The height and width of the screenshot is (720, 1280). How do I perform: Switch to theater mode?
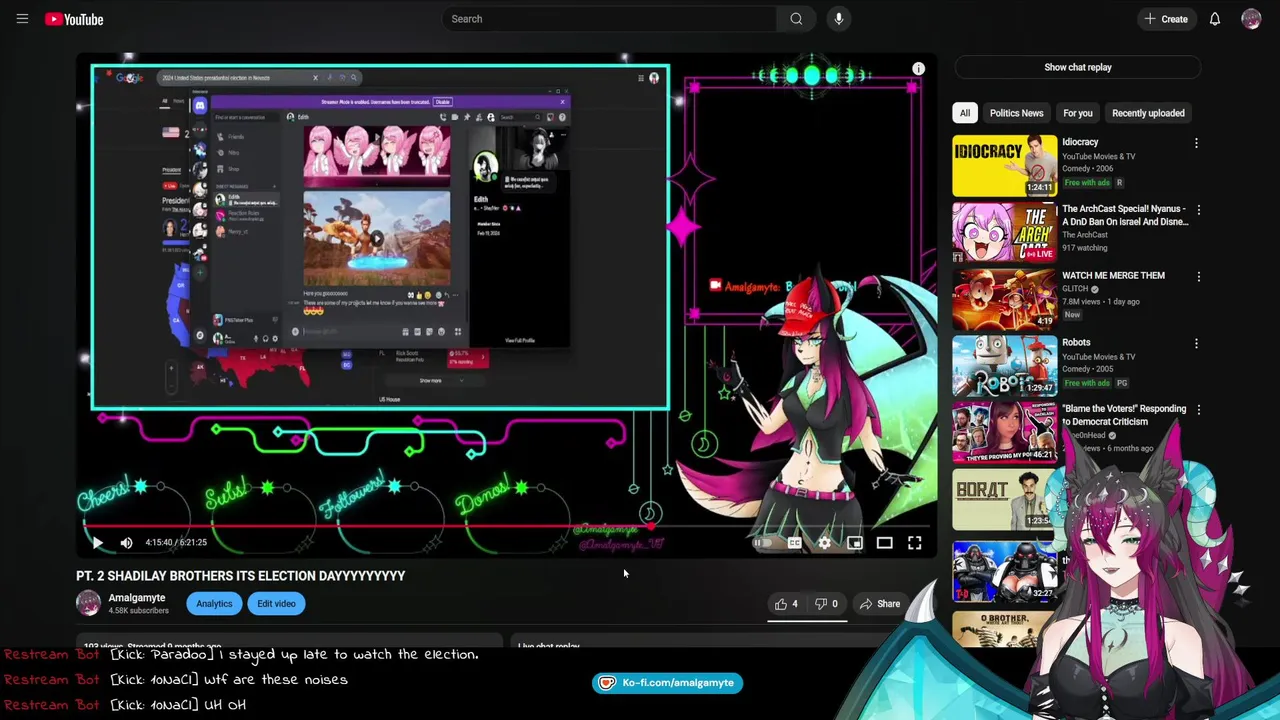(x=885, y=543)
